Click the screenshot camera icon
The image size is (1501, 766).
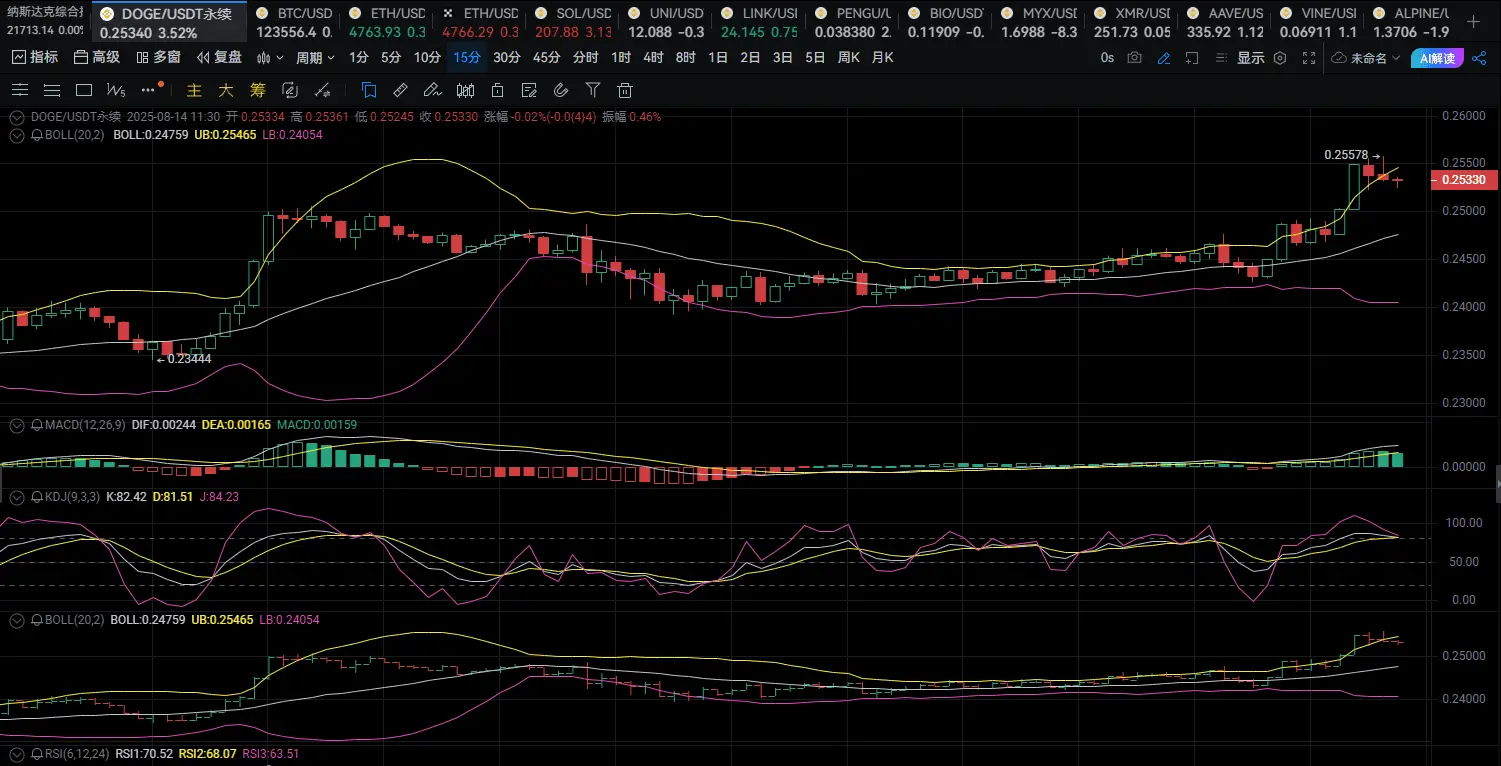(1134, 58)
